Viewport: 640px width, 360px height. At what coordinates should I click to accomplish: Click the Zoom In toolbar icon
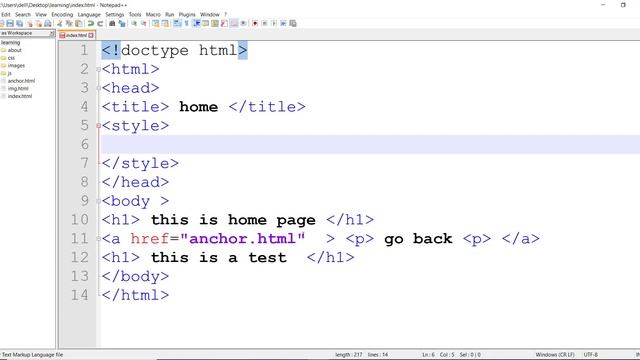134,23
